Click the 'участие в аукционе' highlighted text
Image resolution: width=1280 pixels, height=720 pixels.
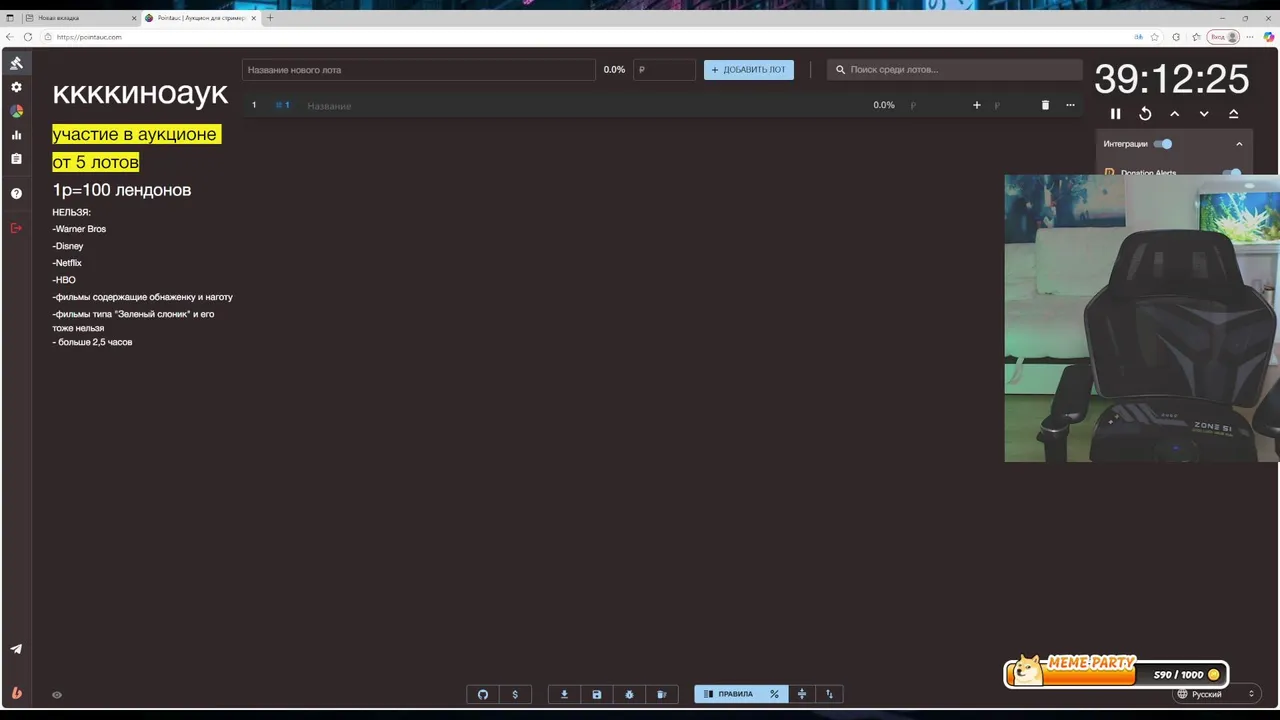[x=136, y=134]
